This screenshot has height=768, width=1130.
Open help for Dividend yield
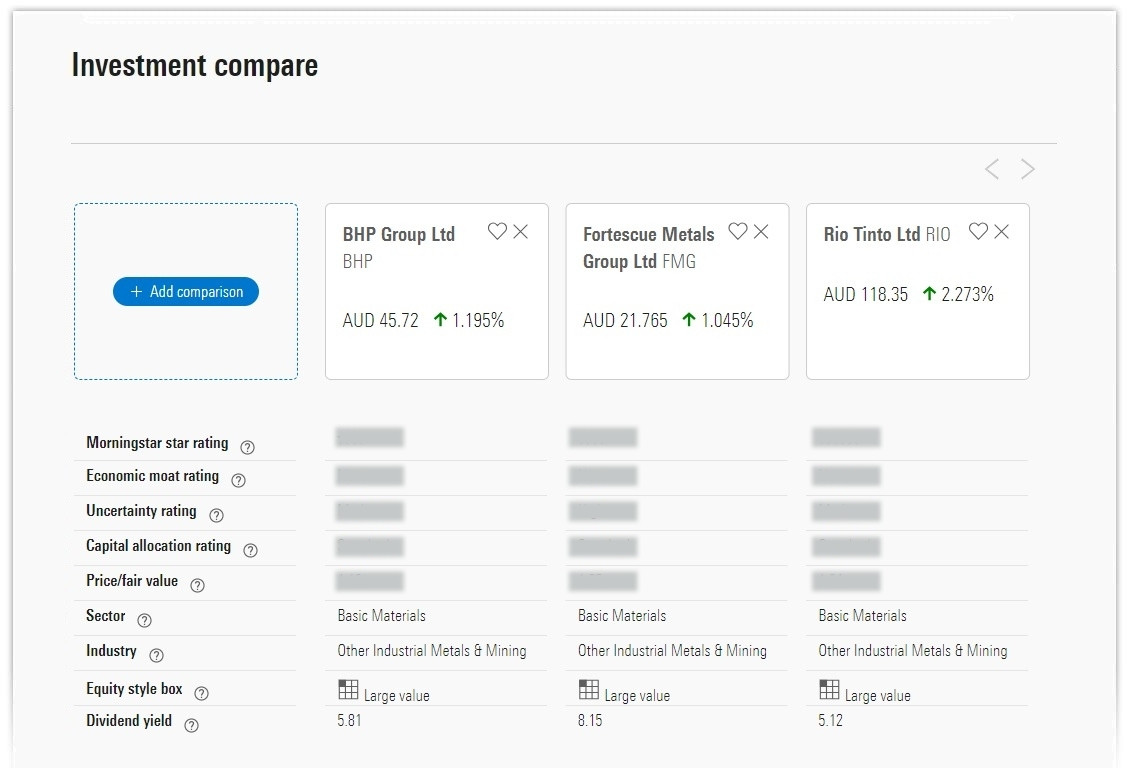click(190, 724)
